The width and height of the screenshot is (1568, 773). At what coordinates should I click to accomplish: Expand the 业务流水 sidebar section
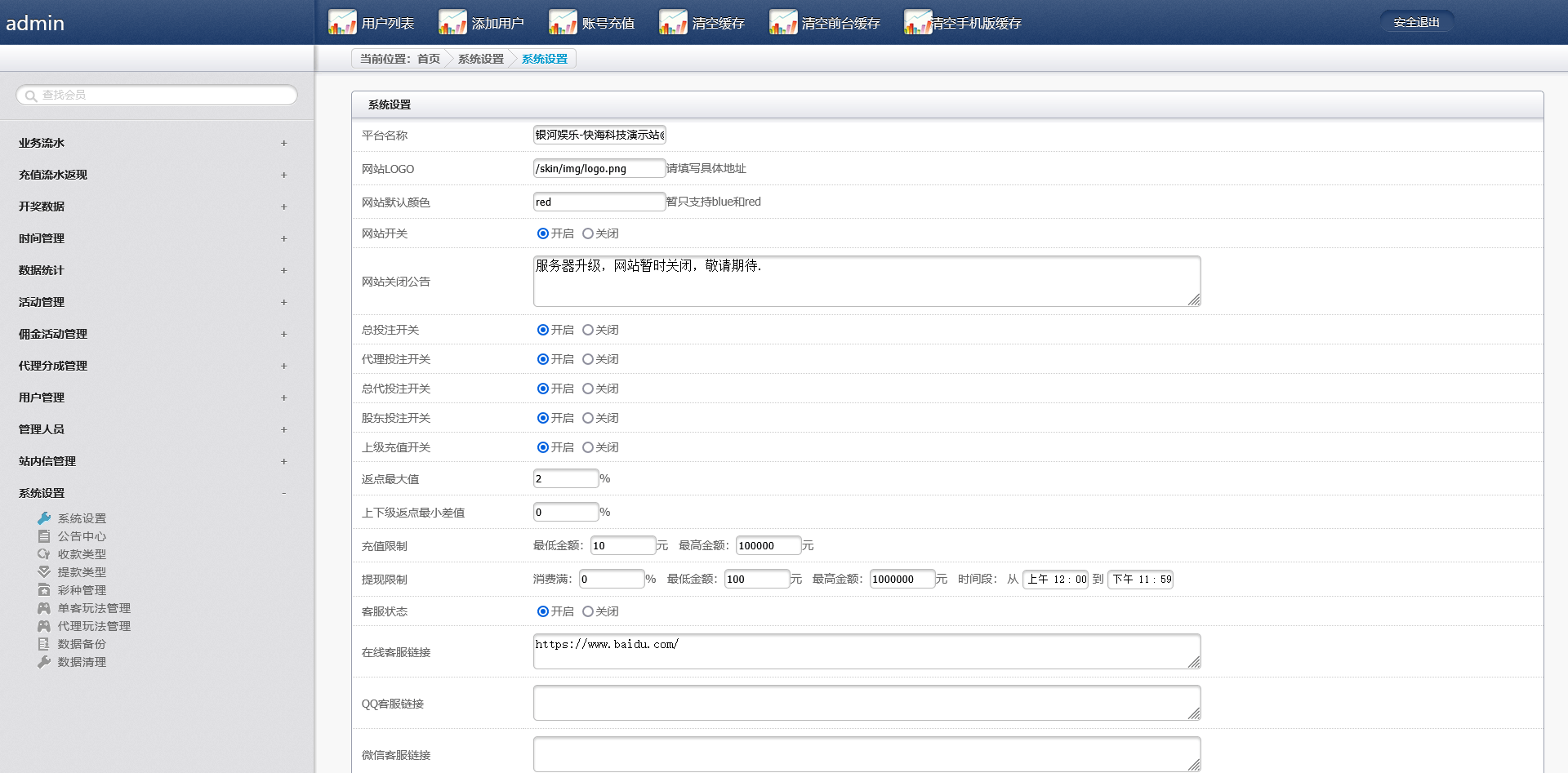[x=283, y=143]
